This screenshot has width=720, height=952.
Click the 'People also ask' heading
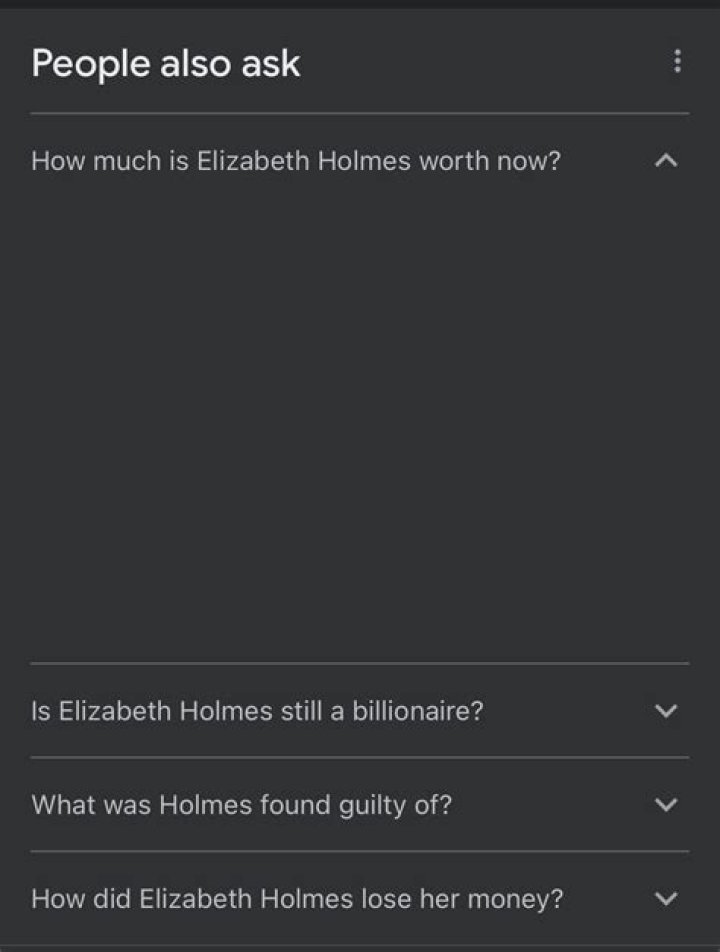click(164, 62)
